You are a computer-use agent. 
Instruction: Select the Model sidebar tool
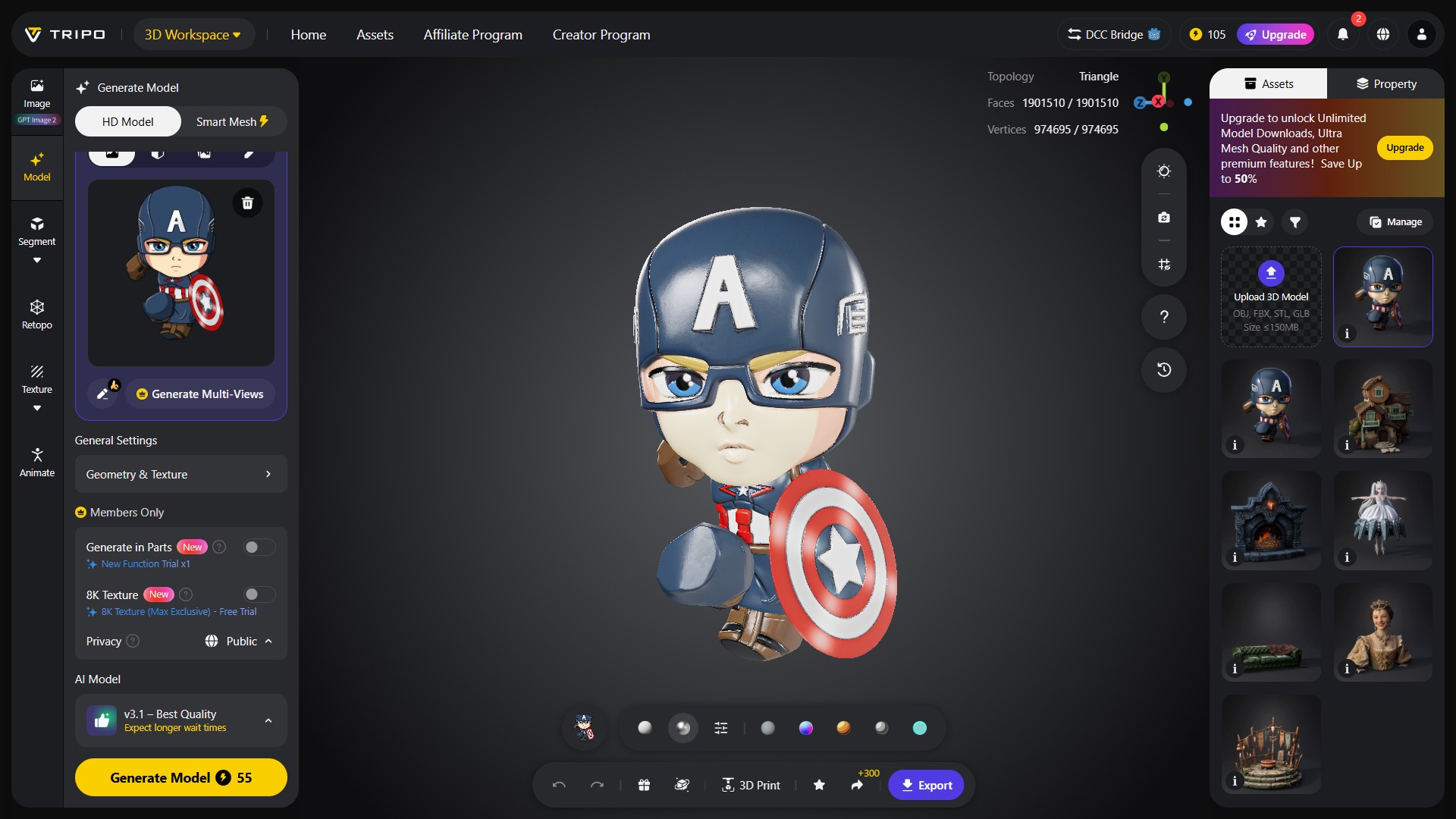tap(36, 168)
